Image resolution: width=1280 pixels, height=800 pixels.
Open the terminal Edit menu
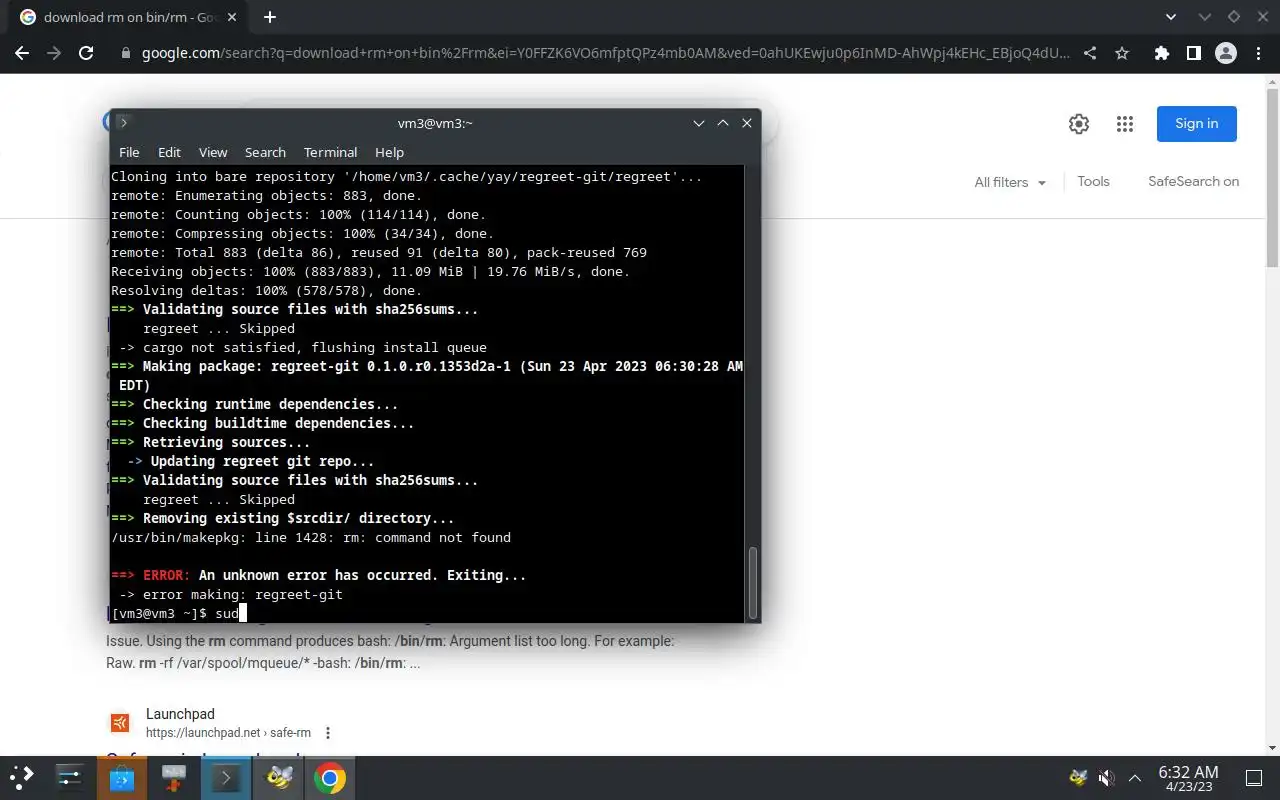[x=169, y=152]
